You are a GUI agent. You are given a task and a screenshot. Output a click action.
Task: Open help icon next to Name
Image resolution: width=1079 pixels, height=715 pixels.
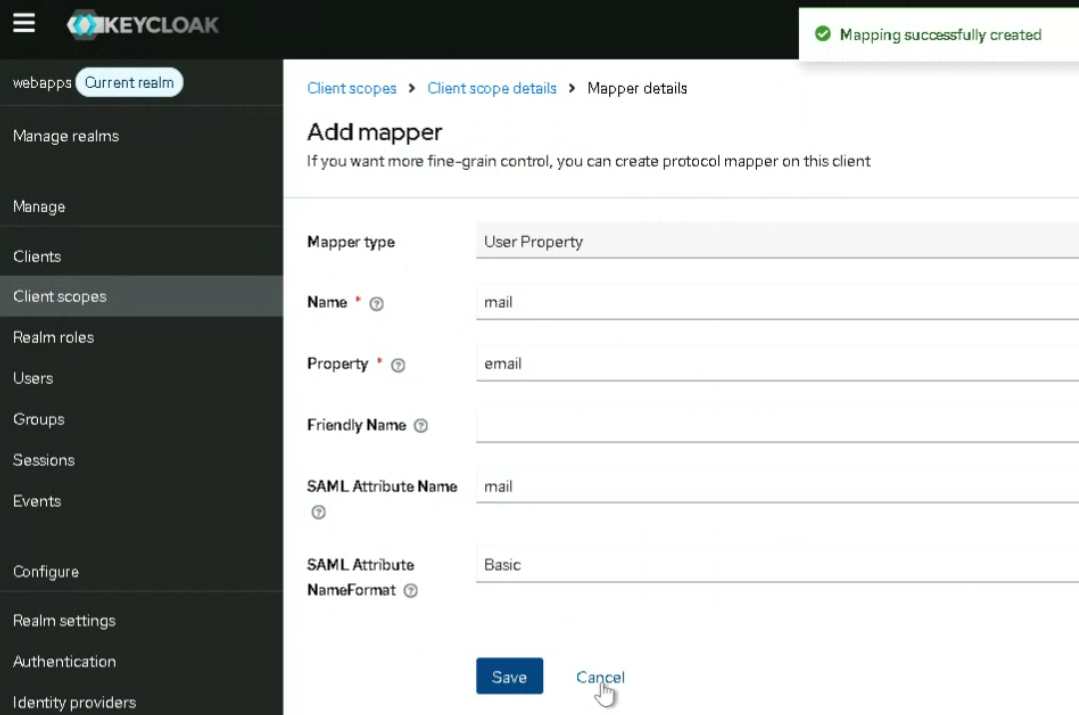coord(377,304)
